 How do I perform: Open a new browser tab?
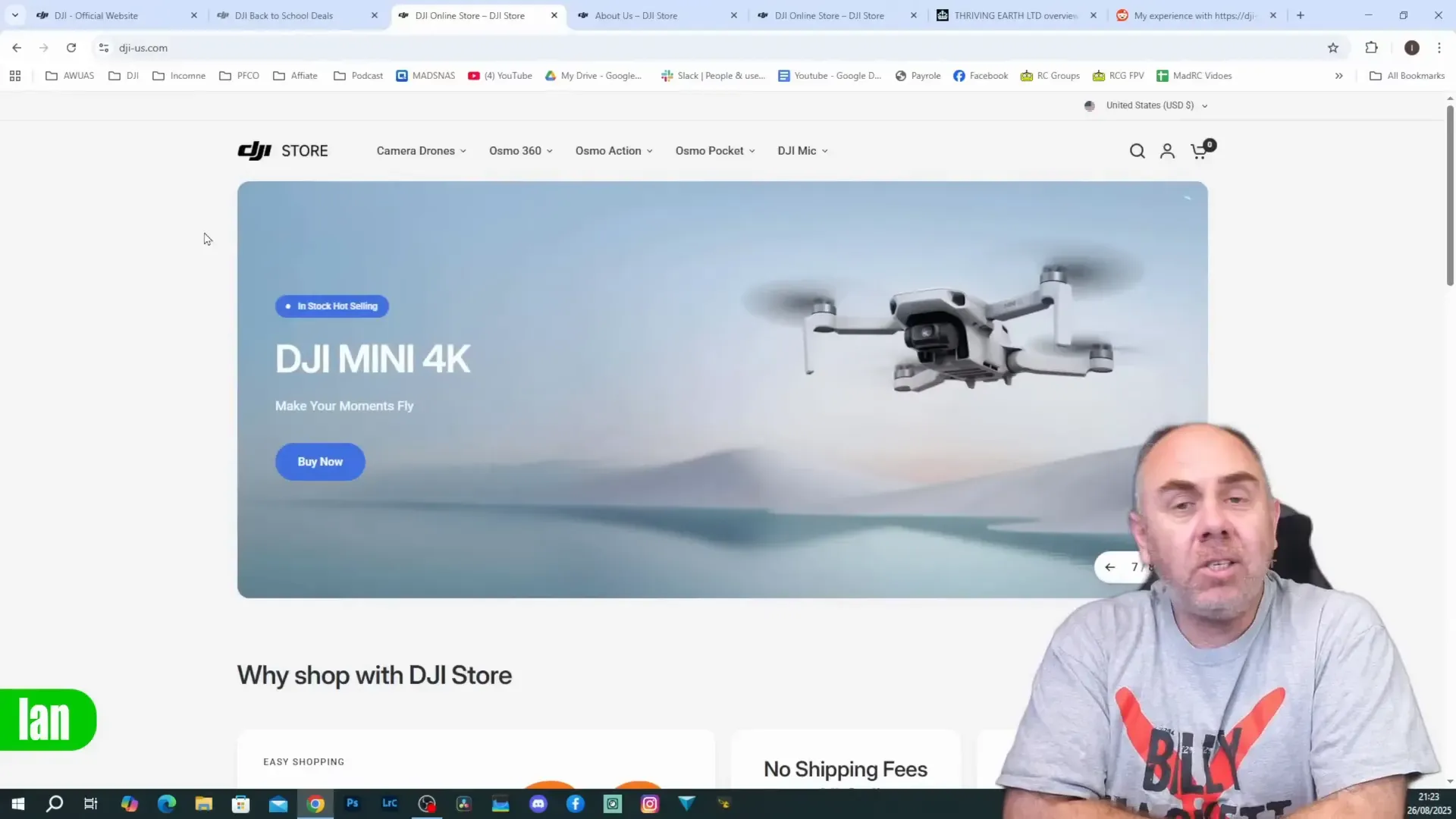pyautogui.click(x=1301, y=15)
